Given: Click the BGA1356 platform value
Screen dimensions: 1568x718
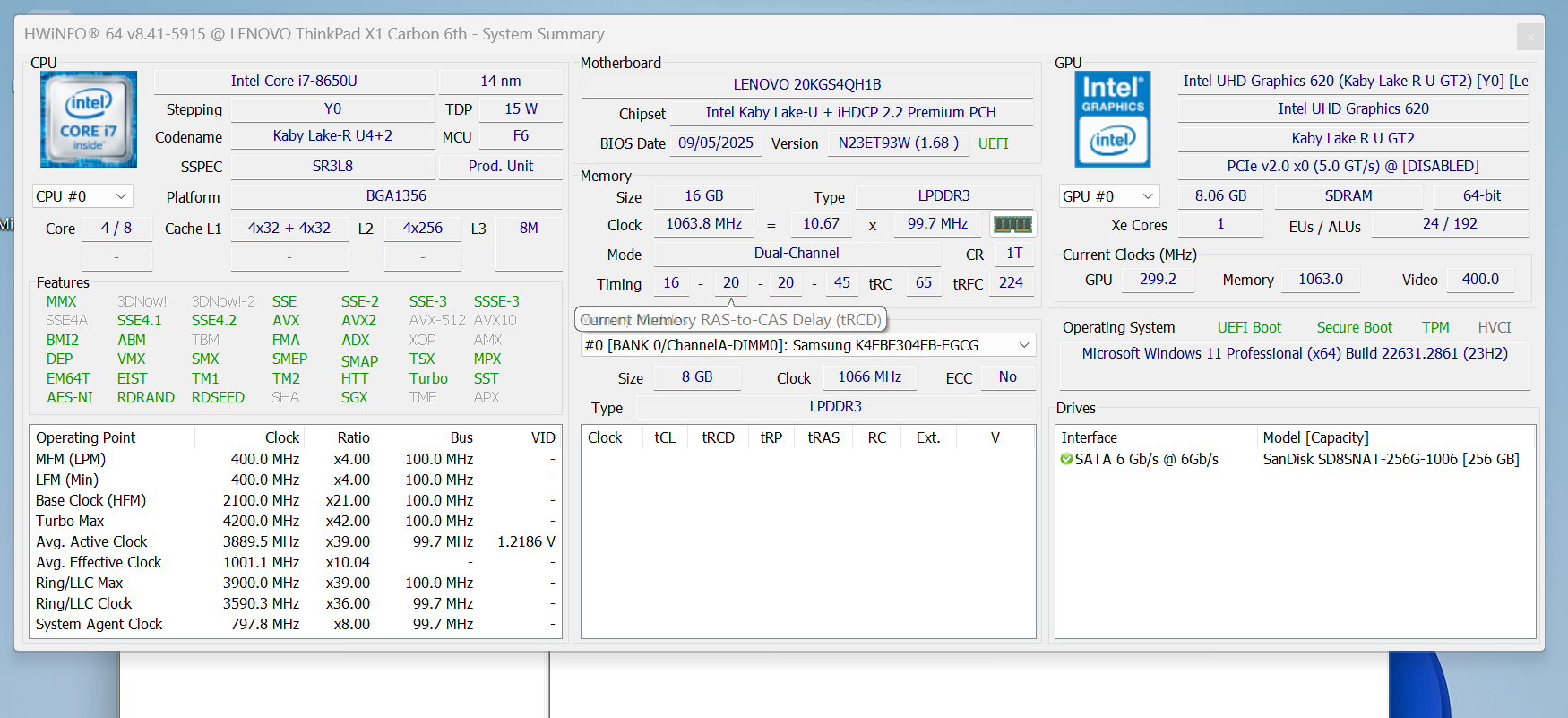Looking at the screenshot, I should [x=396, y=195].
